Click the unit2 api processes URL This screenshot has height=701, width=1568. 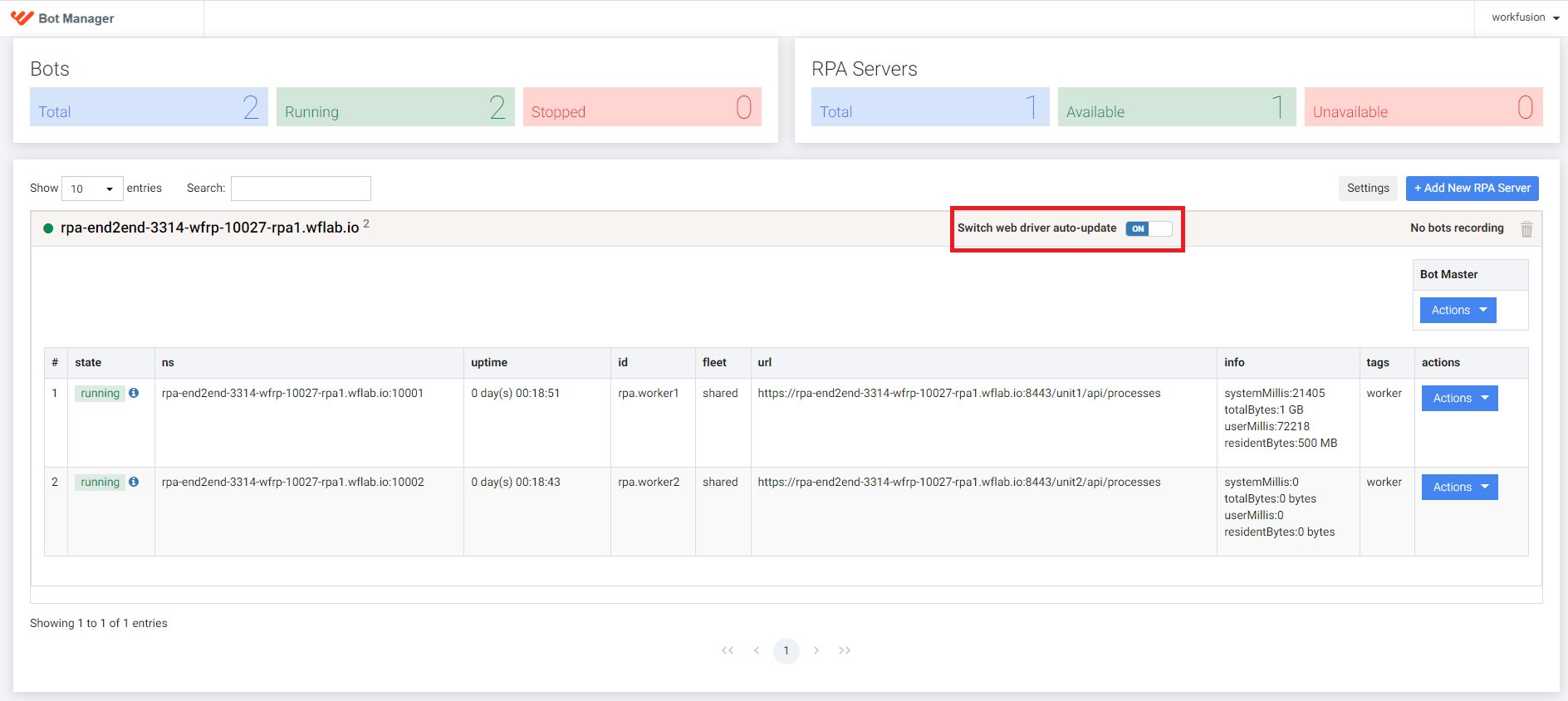[x=959, y=482]
